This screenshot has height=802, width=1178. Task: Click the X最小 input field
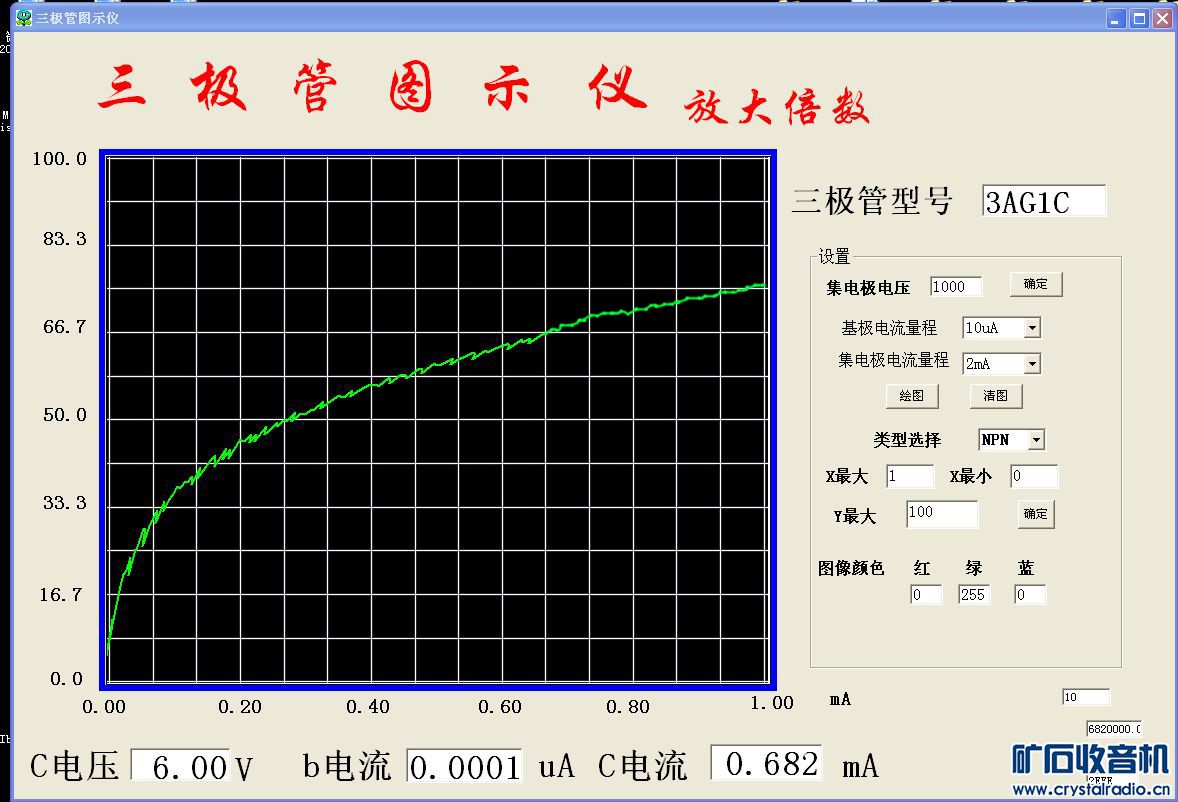[x=1034, y=476]
